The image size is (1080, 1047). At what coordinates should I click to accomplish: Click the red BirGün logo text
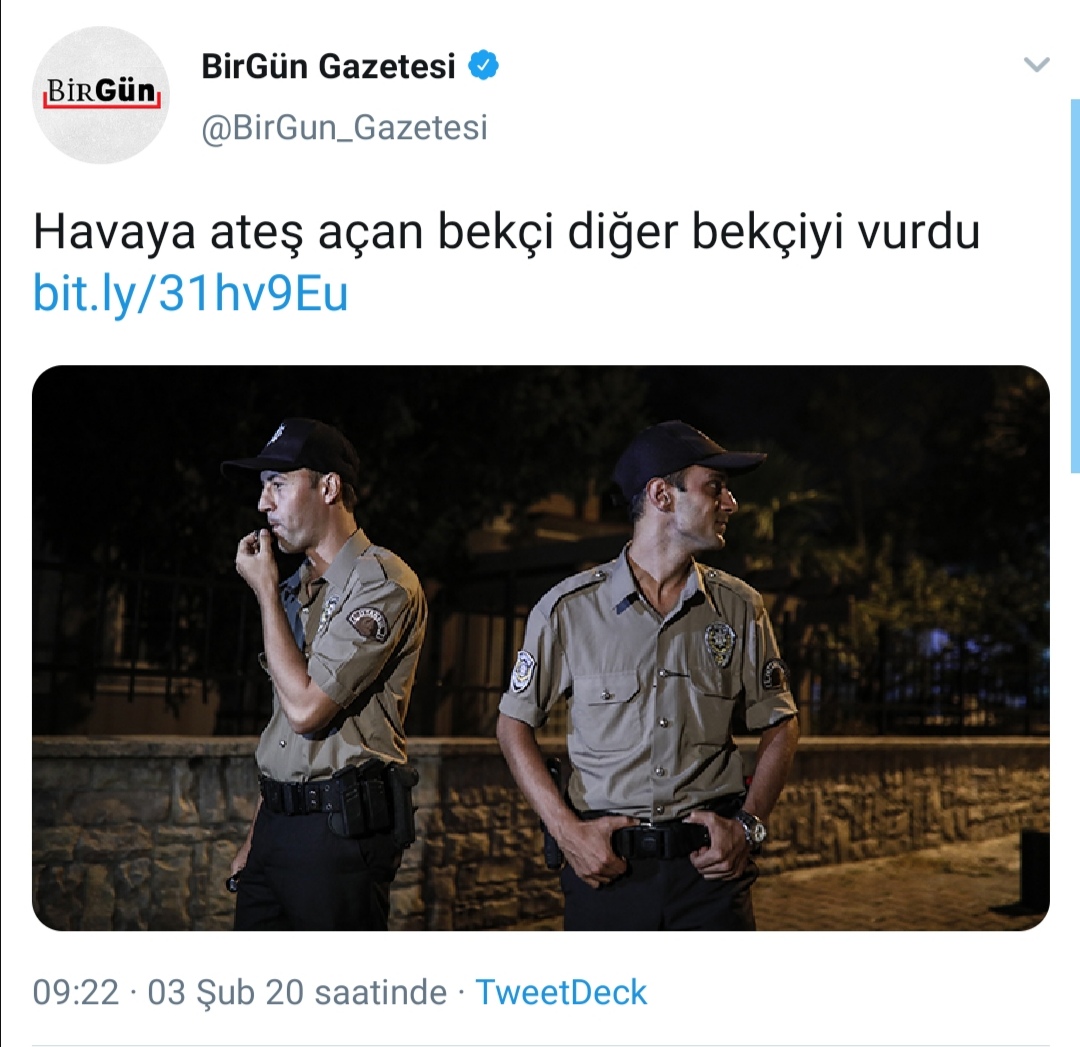click(101, 92)
